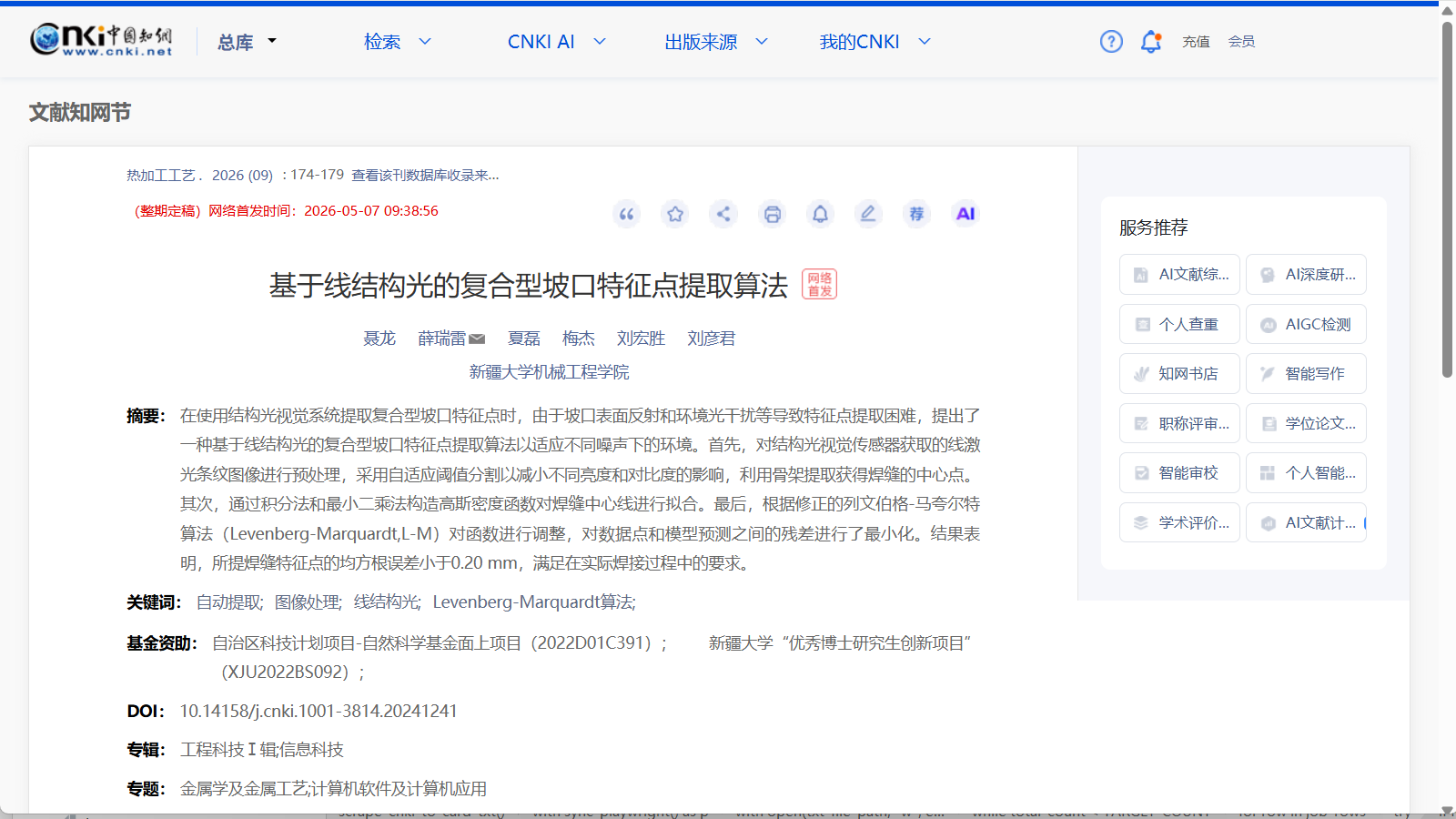Open author 刘宏胜 link

(x=641, y=339)
